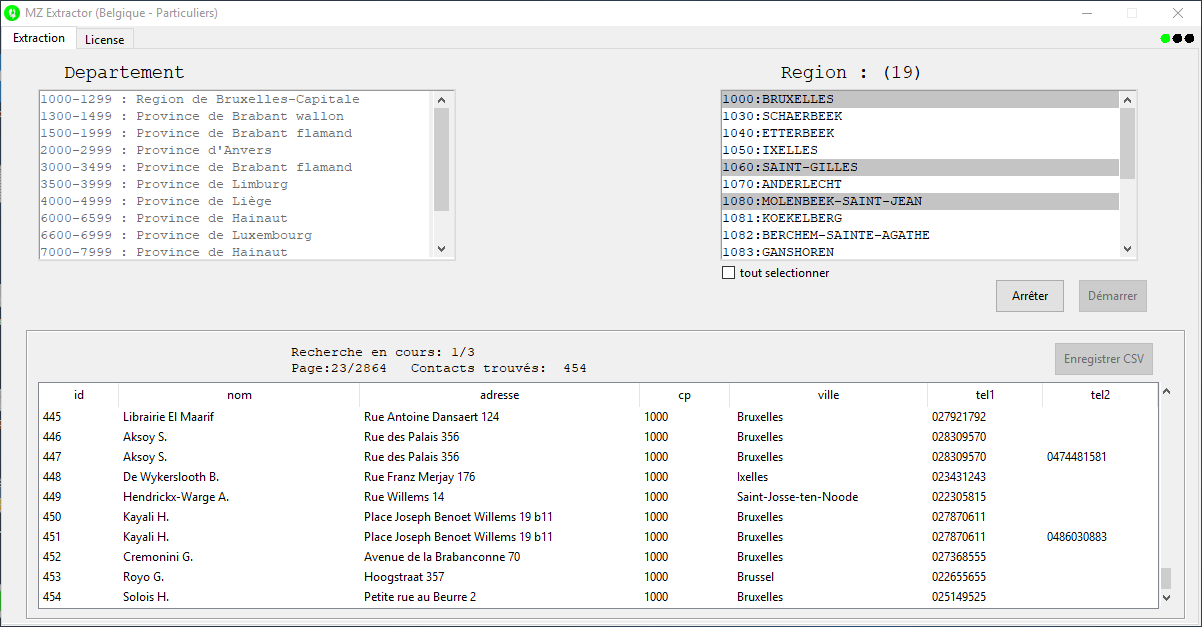Click the 'tel2' column header
Viewport: 1202px width, 627px height.
point(1099,395)
